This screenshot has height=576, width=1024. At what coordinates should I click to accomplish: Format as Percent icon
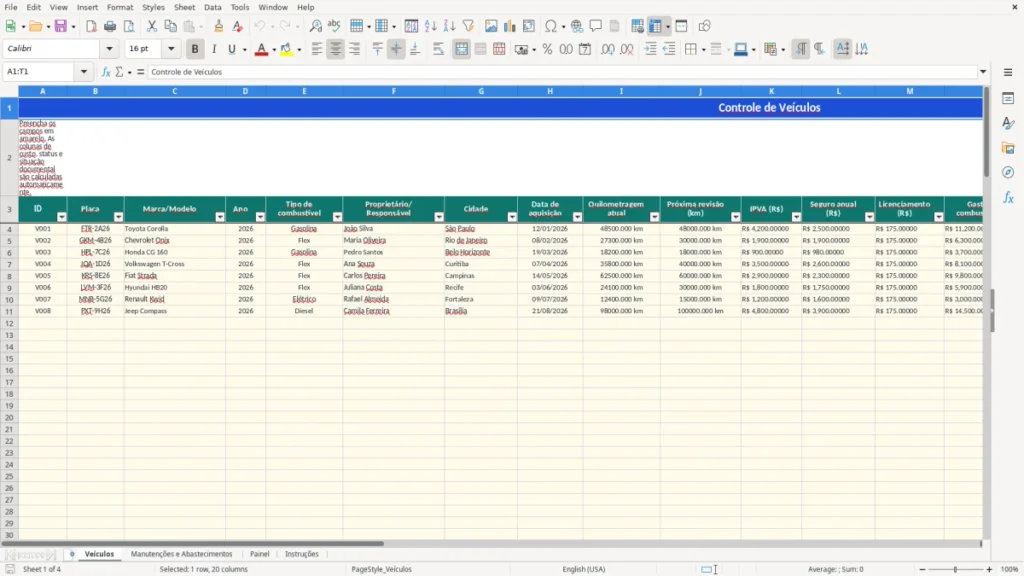point(547,49)
